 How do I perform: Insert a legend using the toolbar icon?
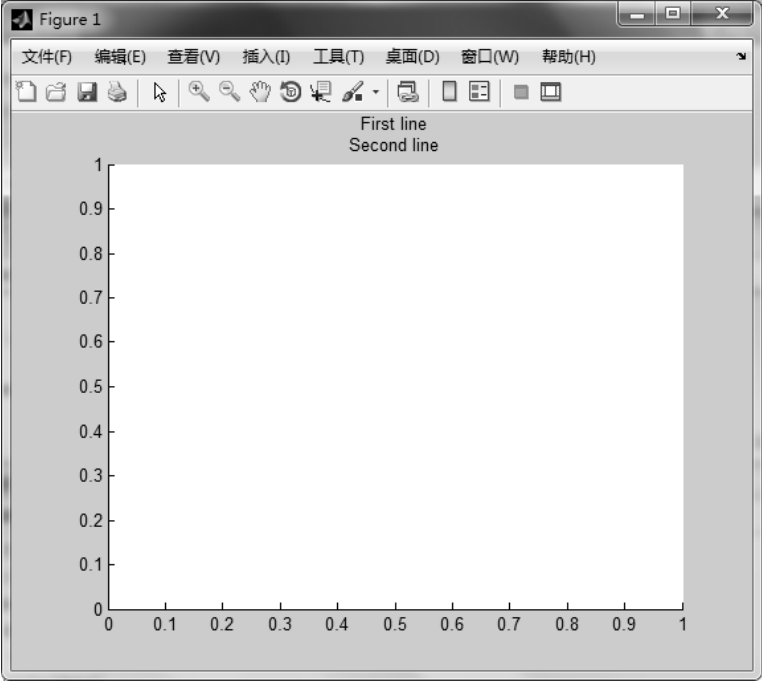[479, 92]
